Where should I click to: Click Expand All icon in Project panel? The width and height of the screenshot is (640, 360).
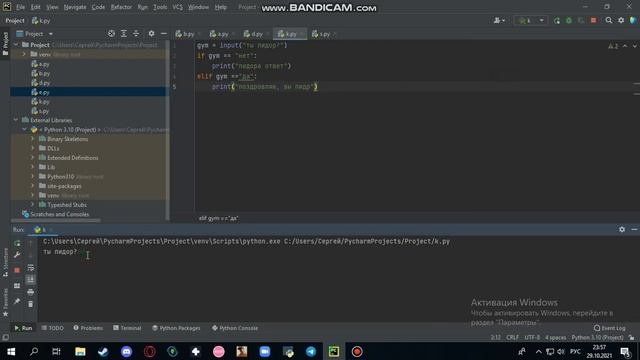click(x=124, y=34)
